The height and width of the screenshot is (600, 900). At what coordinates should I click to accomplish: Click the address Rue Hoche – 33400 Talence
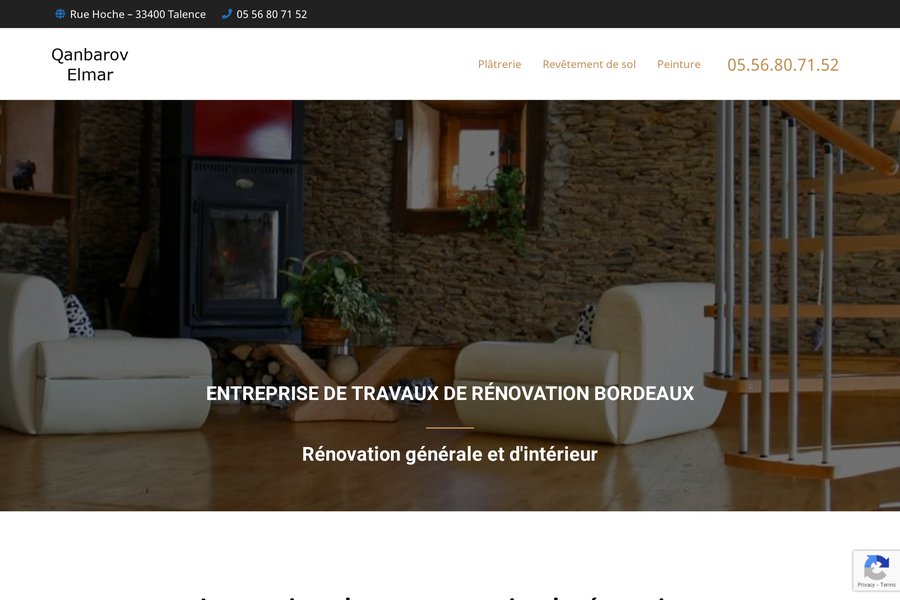[x=138, y=14]
